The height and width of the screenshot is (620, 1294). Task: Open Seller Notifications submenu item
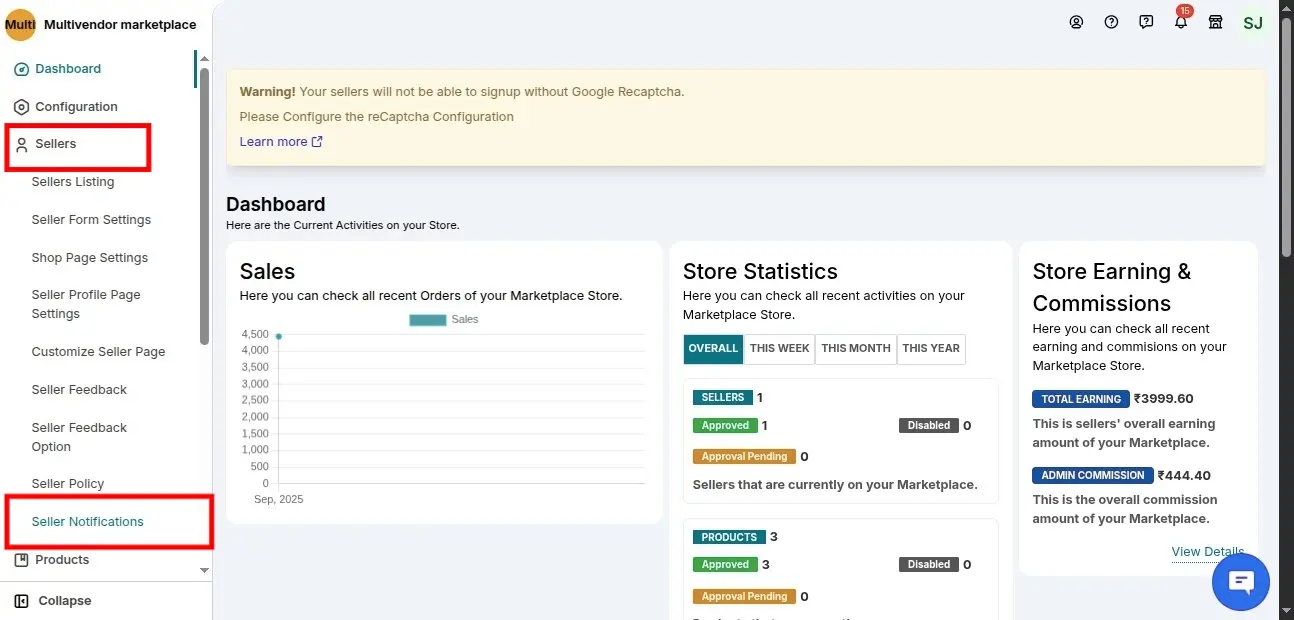(x=88, y=522)
